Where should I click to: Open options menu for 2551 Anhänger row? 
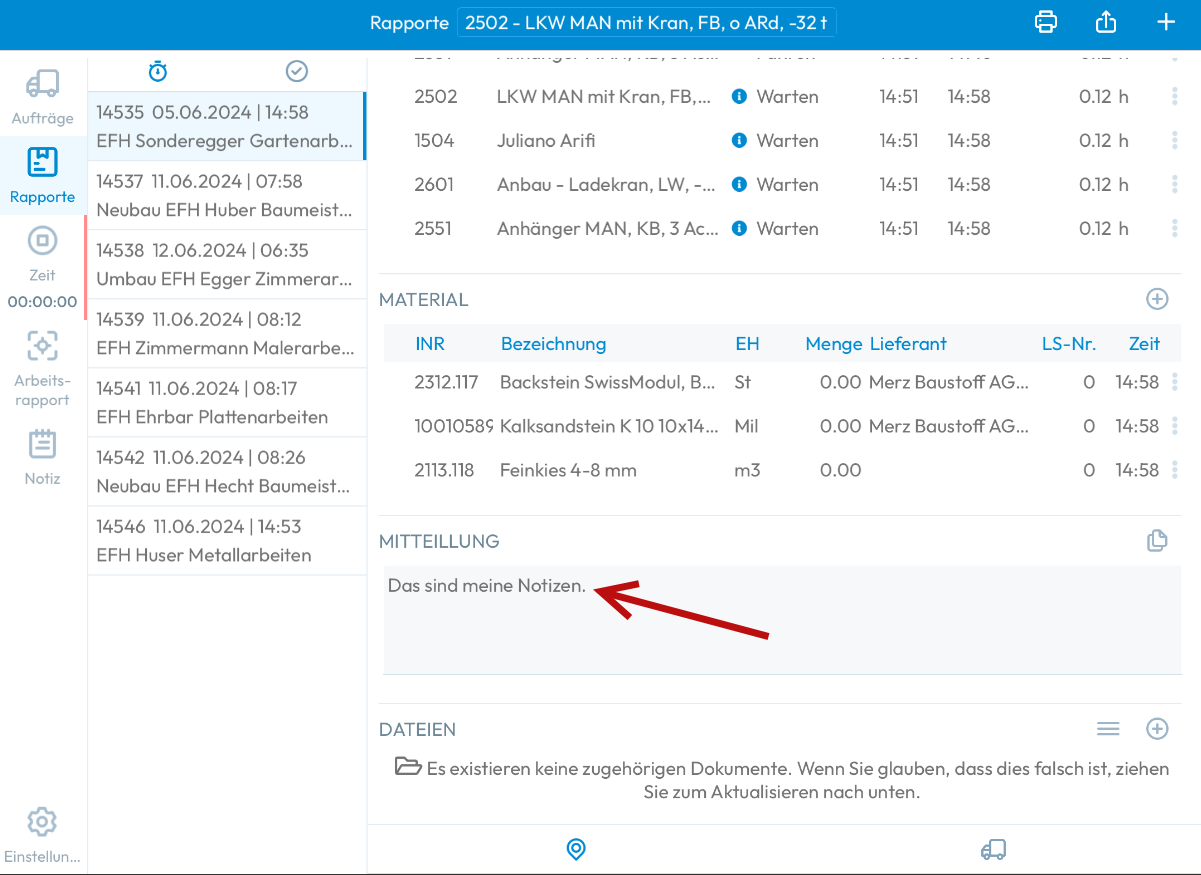pos(1175,229)
